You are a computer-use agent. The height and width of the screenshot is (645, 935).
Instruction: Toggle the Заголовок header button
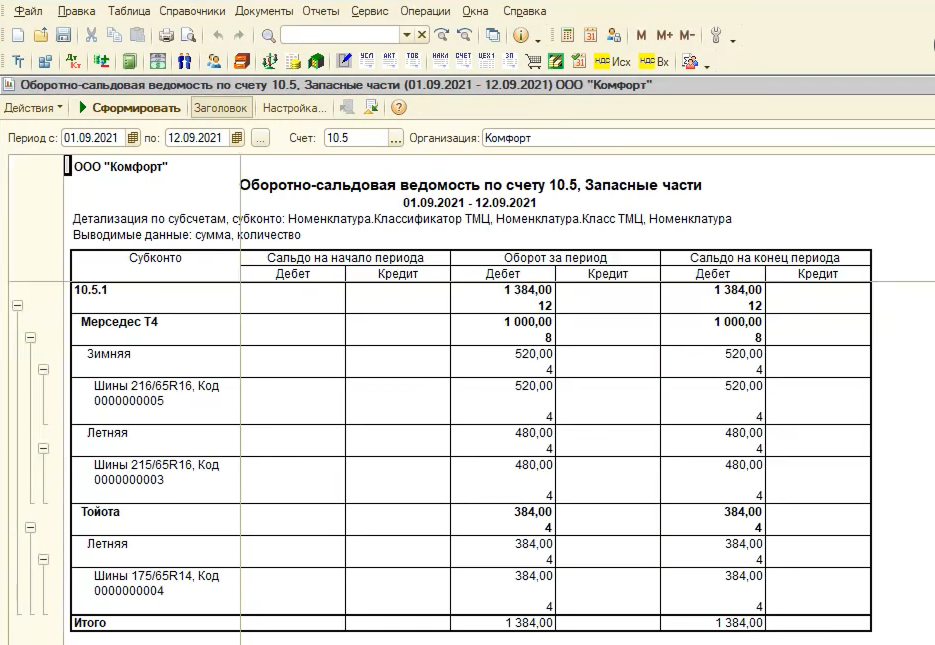[x=220, y=108]
